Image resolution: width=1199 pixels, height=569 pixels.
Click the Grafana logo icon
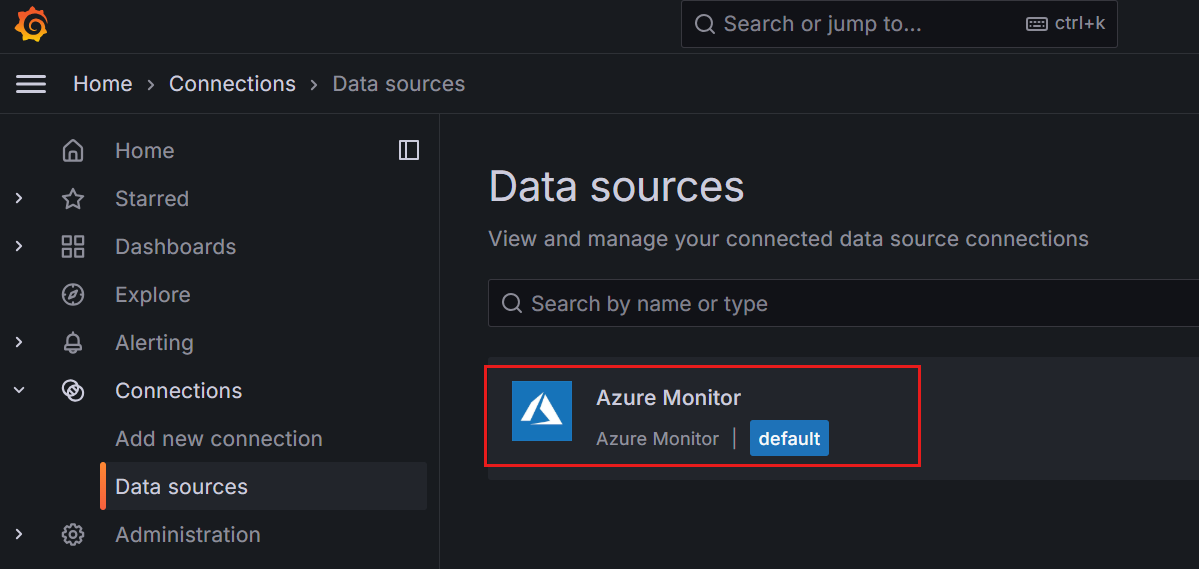(x=31, y=25)
